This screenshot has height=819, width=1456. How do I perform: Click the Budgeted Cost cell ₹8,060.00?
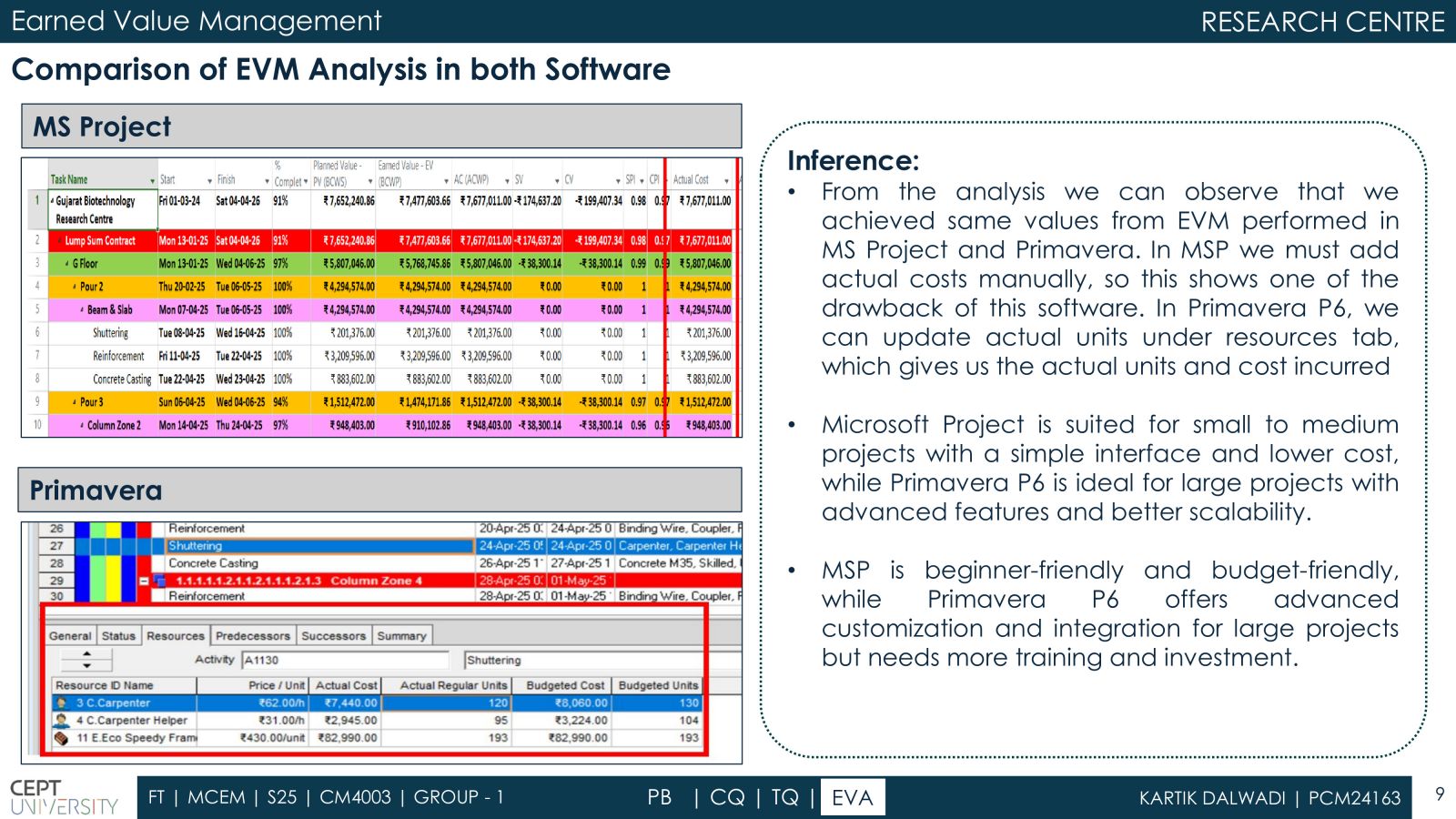point(561,703)
